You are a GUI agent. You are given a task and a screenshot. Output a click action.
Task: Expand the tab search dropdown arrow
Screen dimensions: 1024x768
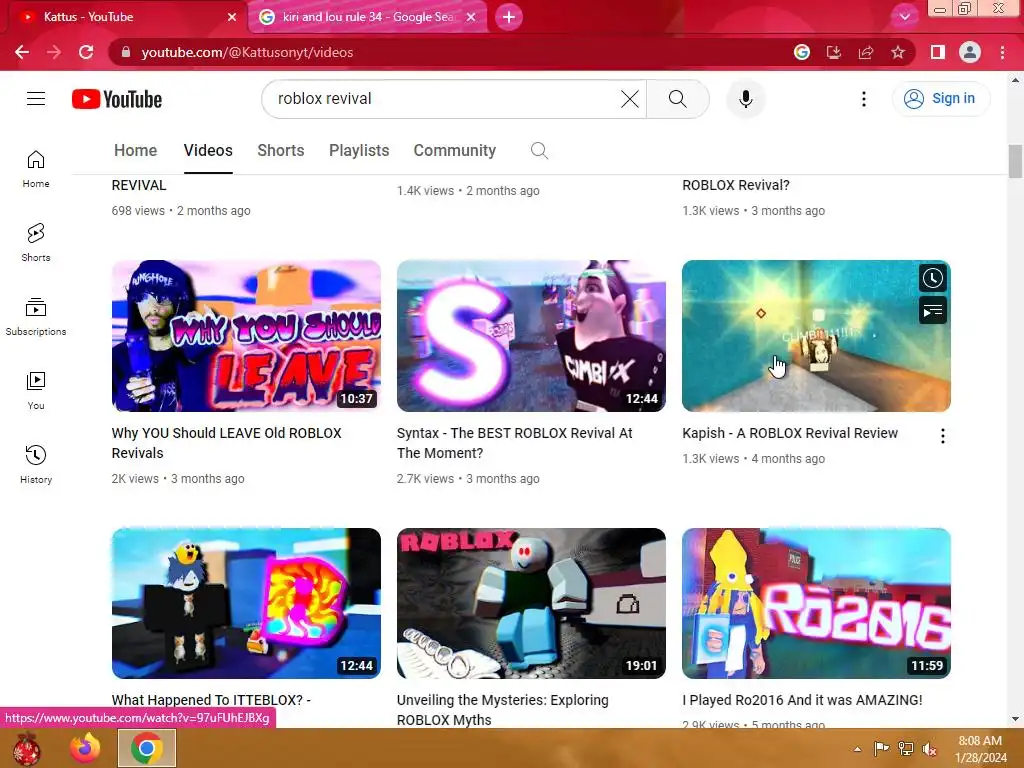tap(905, 17)
